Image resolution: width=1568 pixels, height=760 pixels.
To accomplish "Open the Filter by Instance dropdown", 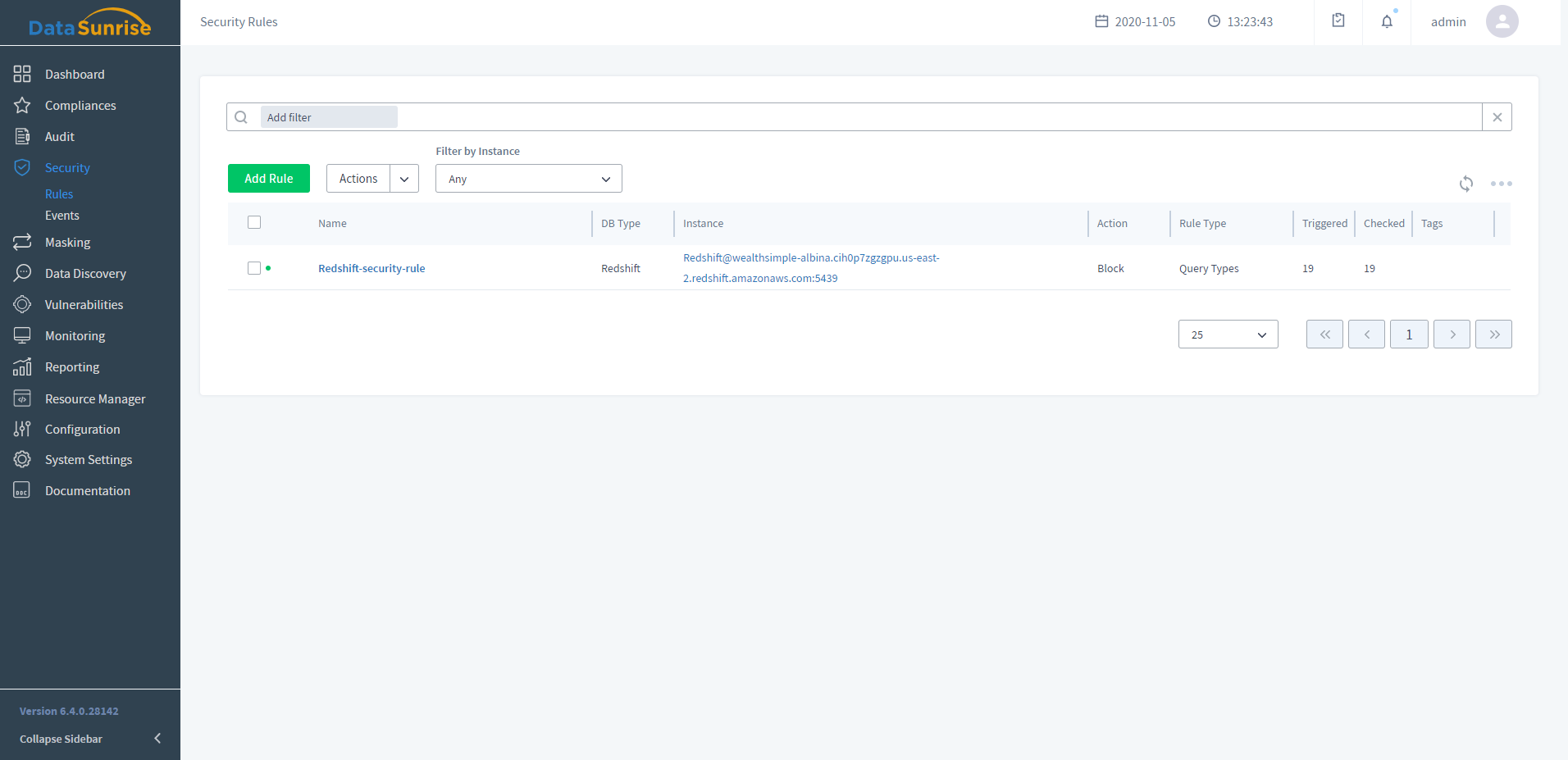I will click(x=528, y=179).
